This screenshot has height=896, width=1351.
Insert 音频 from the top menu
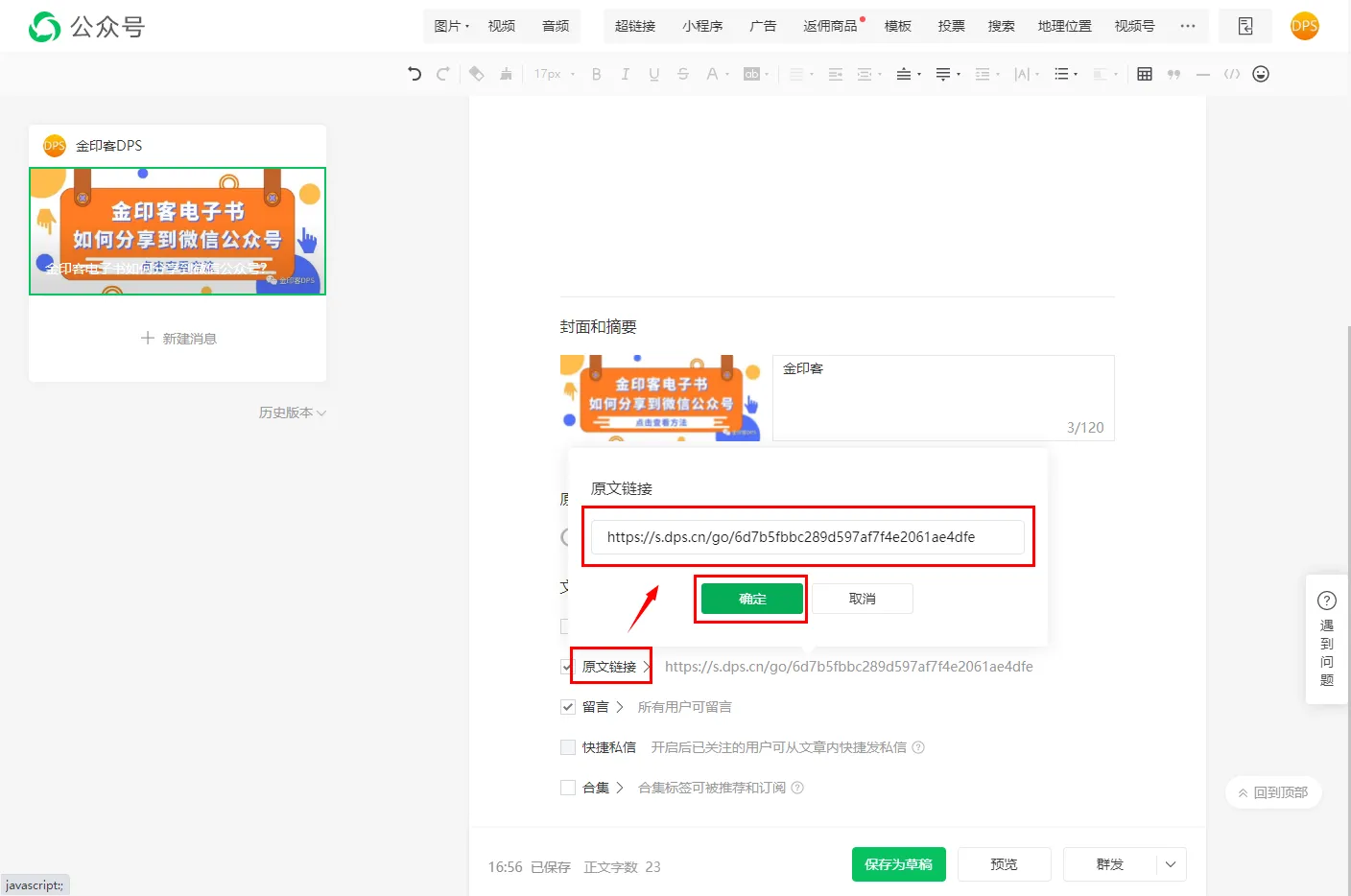click(556, 26)
